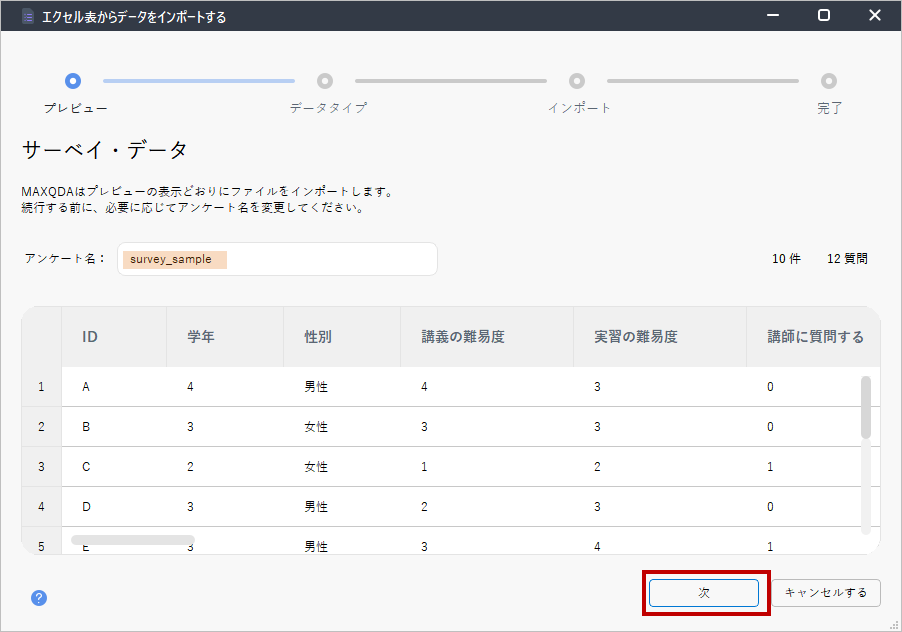Image resolution: width=902 pixels, height=632 pixels.
Task: Click the ID cell containing C
Action: point(86,467)
